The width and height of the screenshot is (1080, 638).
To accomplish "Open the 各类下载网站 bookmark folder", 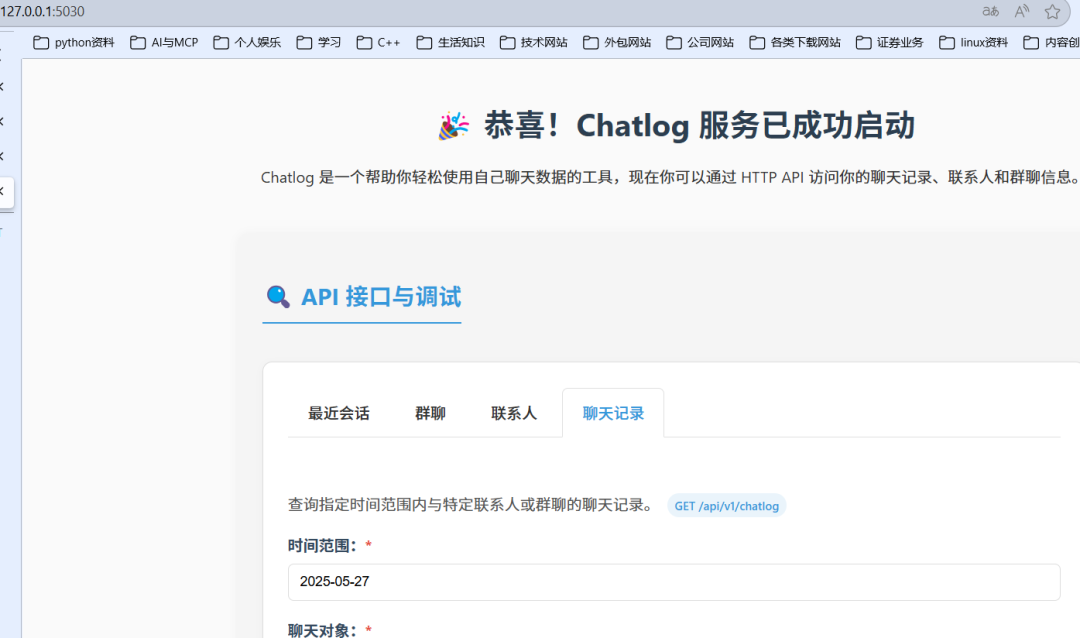I will pos(795,43).
